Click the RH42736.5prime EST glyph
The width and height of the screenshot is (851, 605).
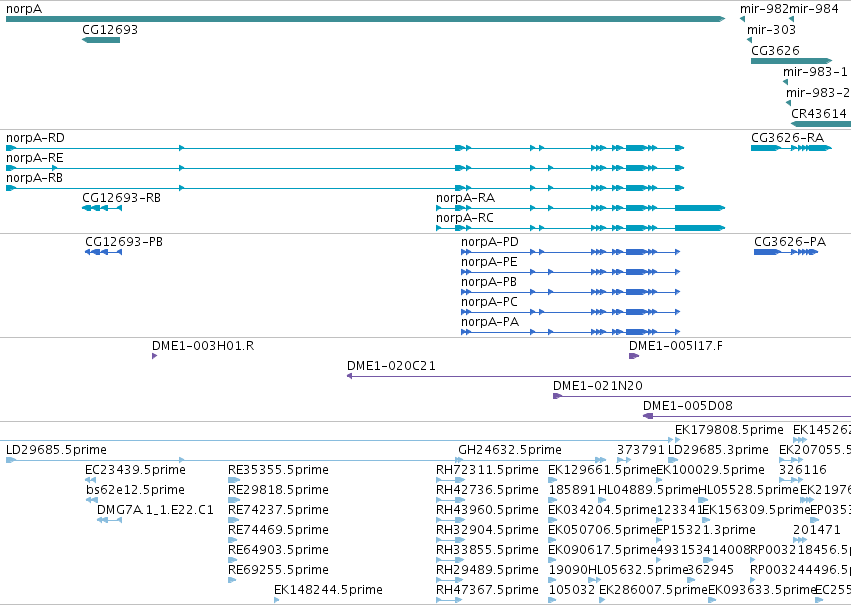pos(450,500)
